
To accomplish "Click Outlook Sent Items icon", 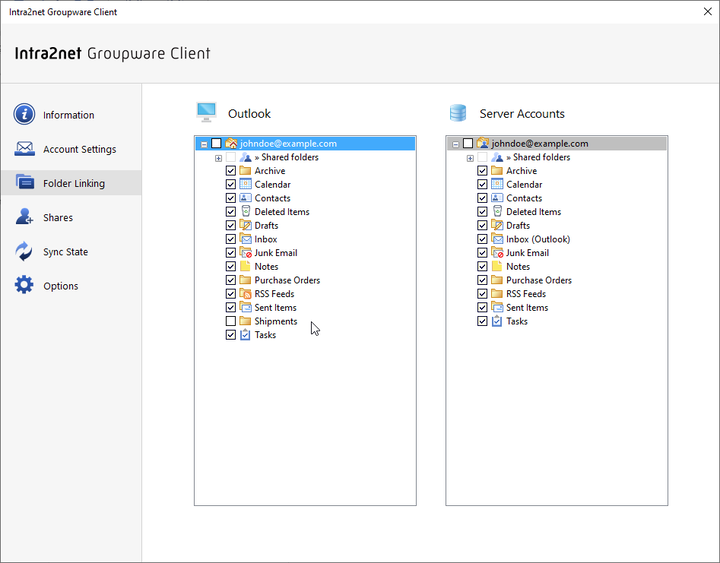I will coord(246,307).
